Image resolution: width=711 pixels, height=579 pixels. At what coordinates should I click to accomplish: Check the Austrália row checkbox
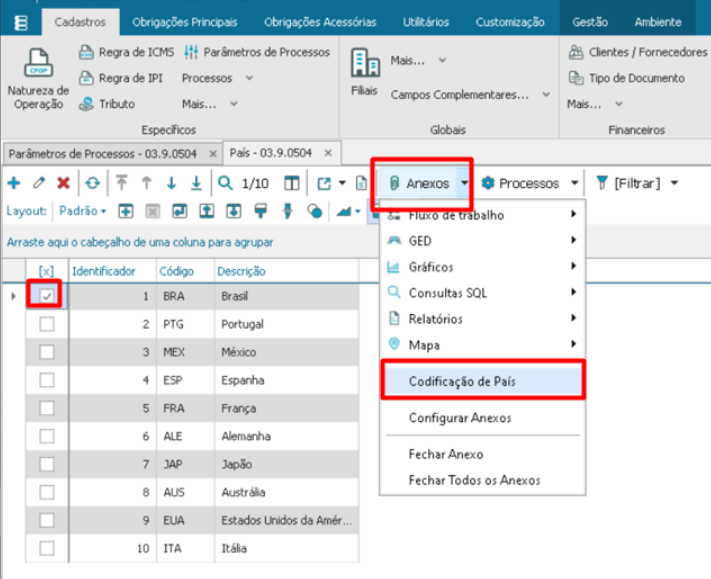47,492
